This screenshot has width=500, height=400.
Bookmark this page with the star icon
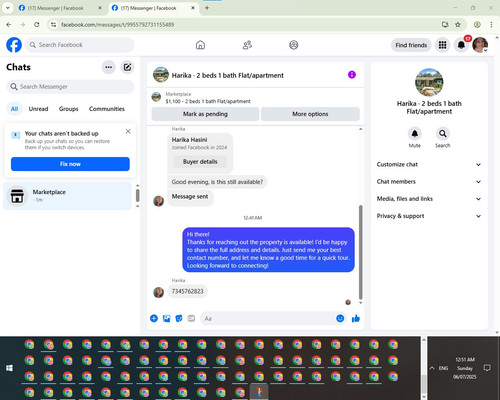pos(458,25)
